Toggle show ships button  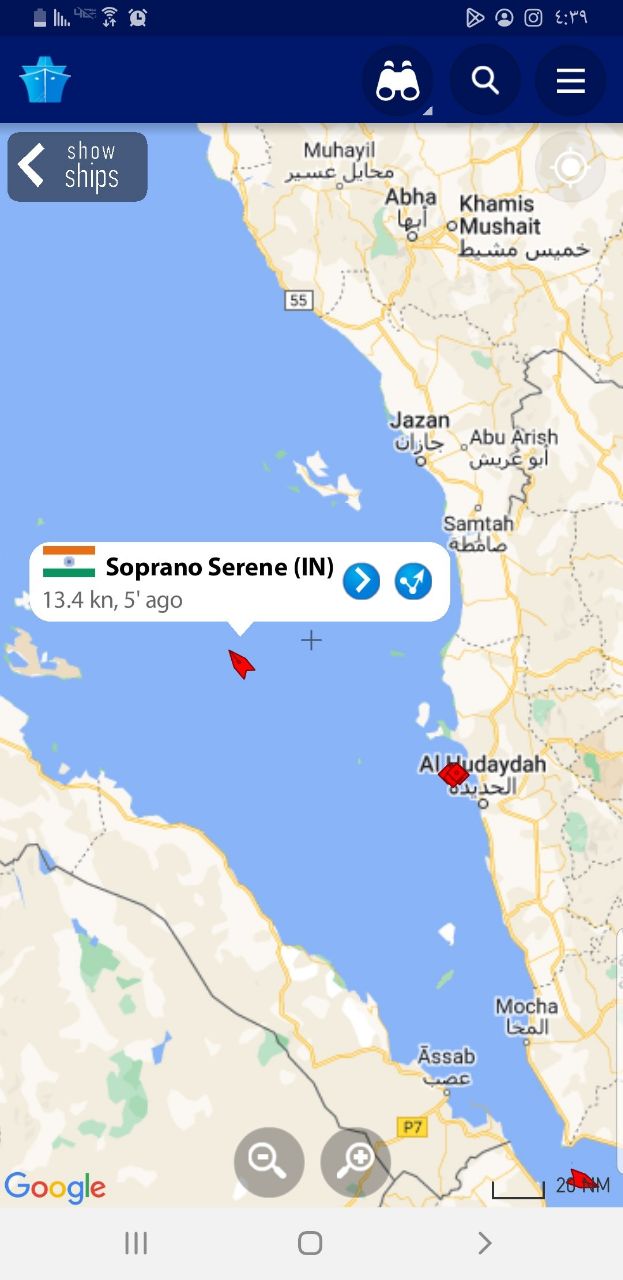click(78, 166)
